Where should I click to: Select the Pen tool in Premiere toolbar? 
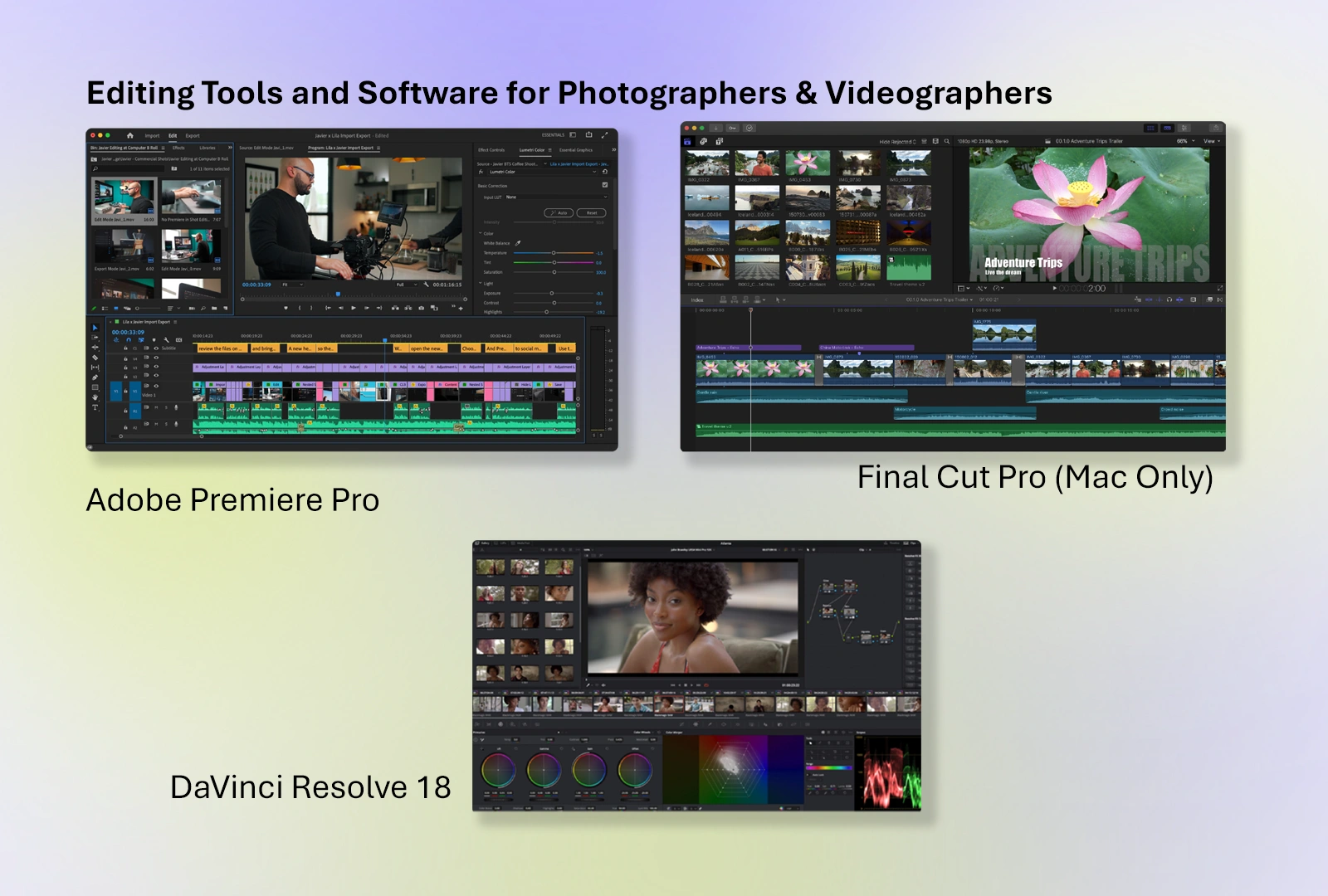[95, 377]
